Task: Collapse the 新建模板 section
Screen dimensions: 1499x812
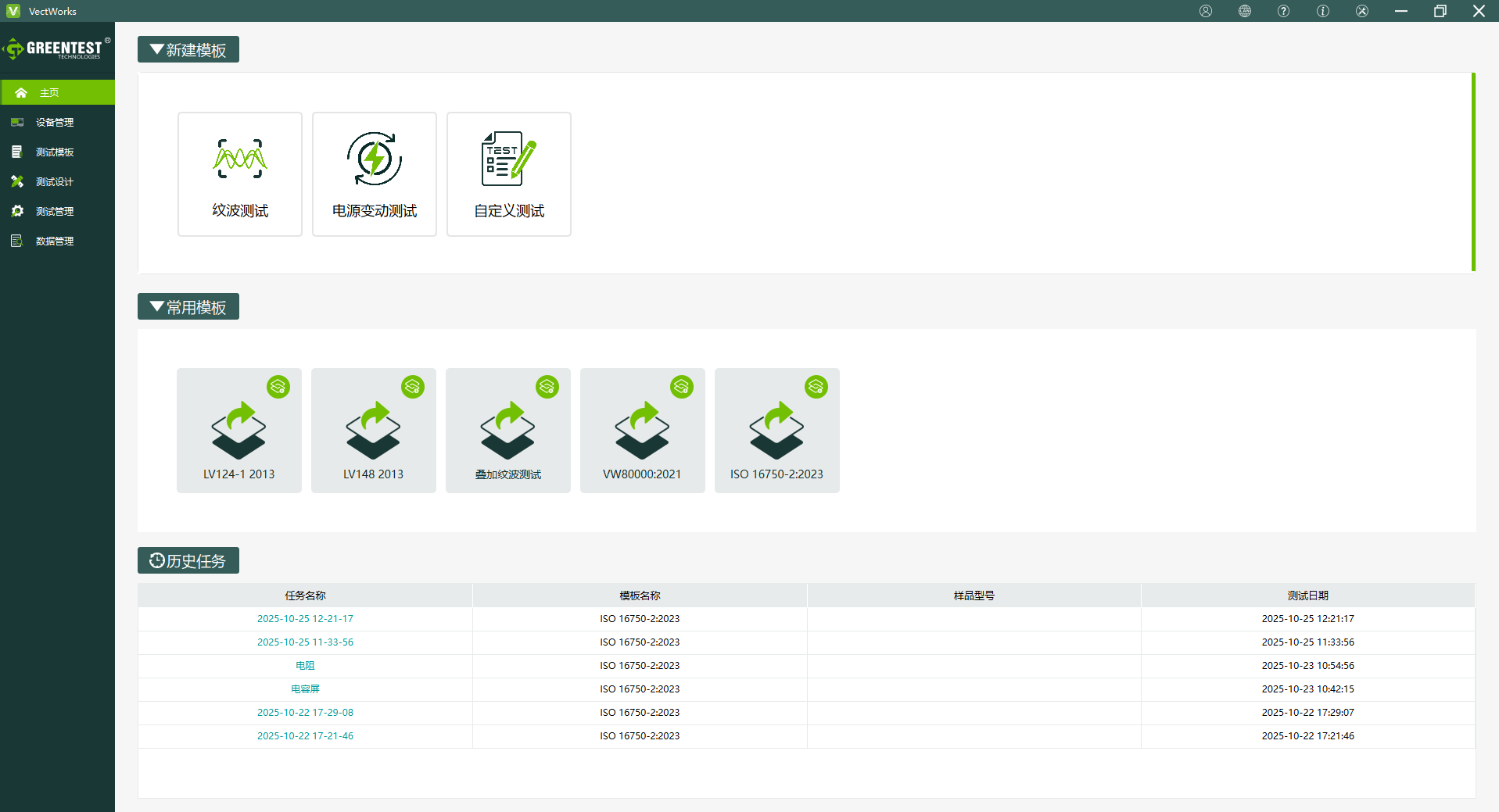Action: click(188, 50)
